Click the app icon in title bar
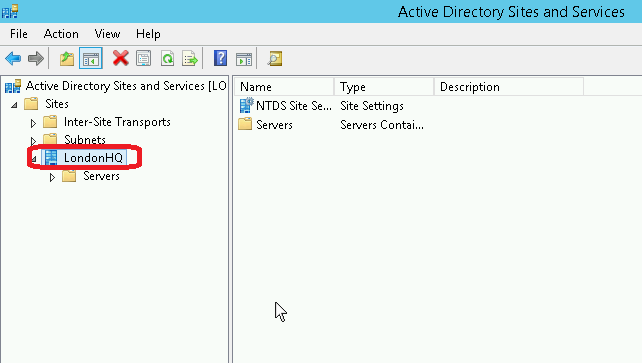 pos(10,11)
